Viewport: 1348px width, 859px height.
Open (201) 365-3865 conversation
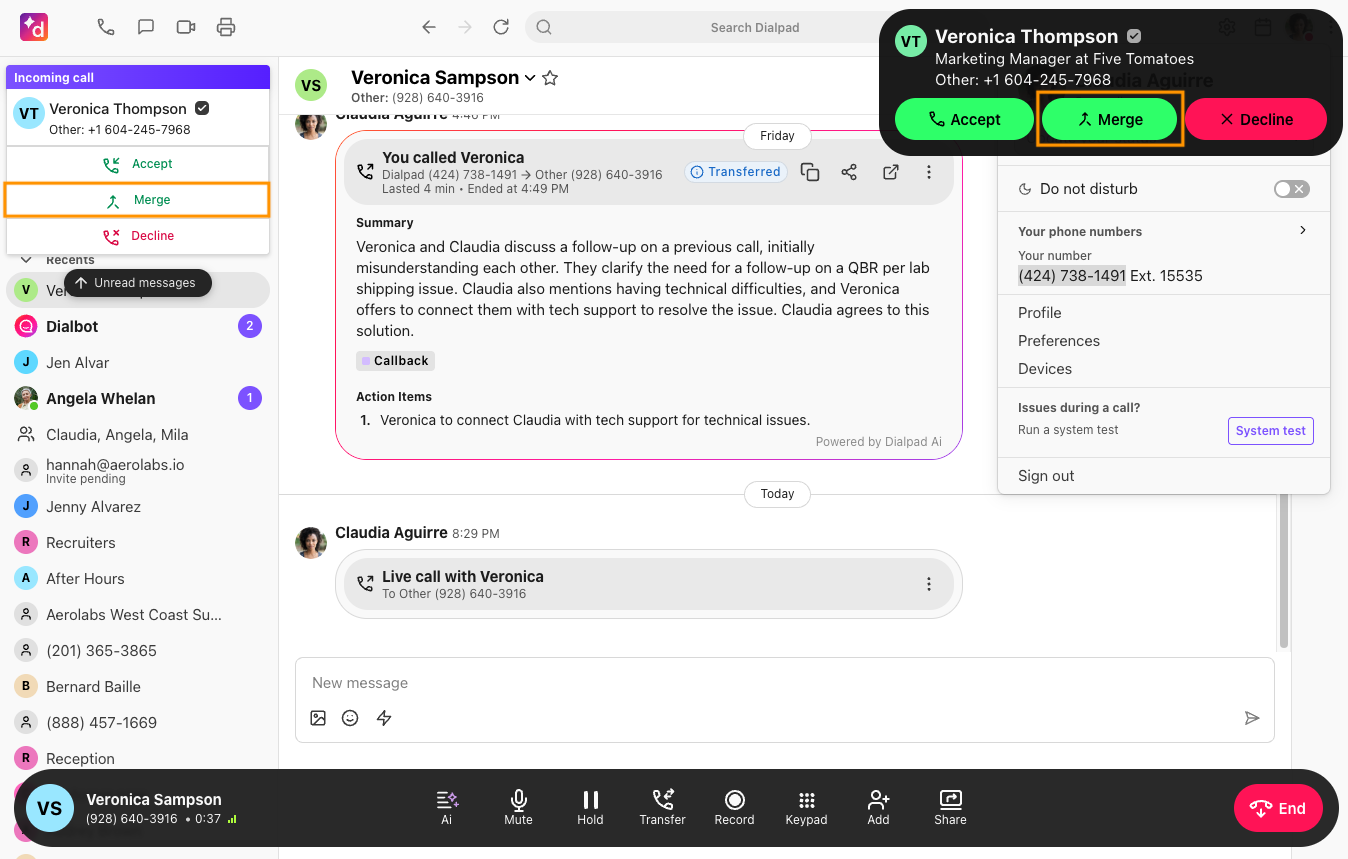click(x=138, y=650)
